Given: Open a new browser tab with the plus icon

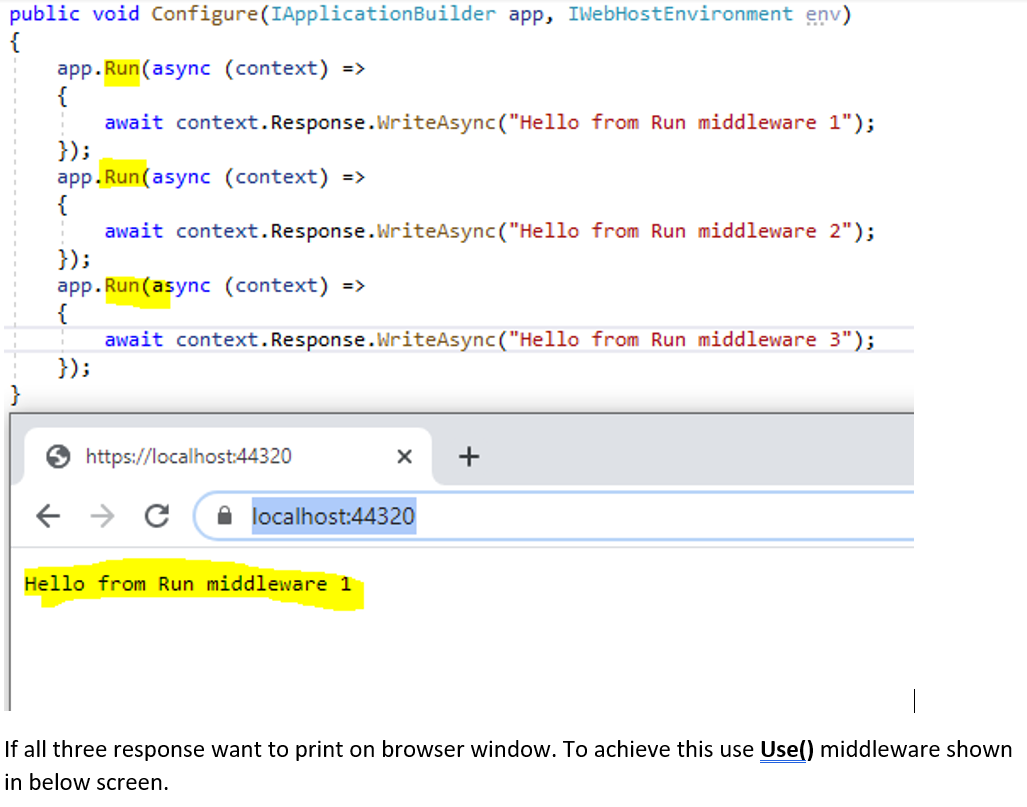Looking at the screenshot, I should click(468, 455).
